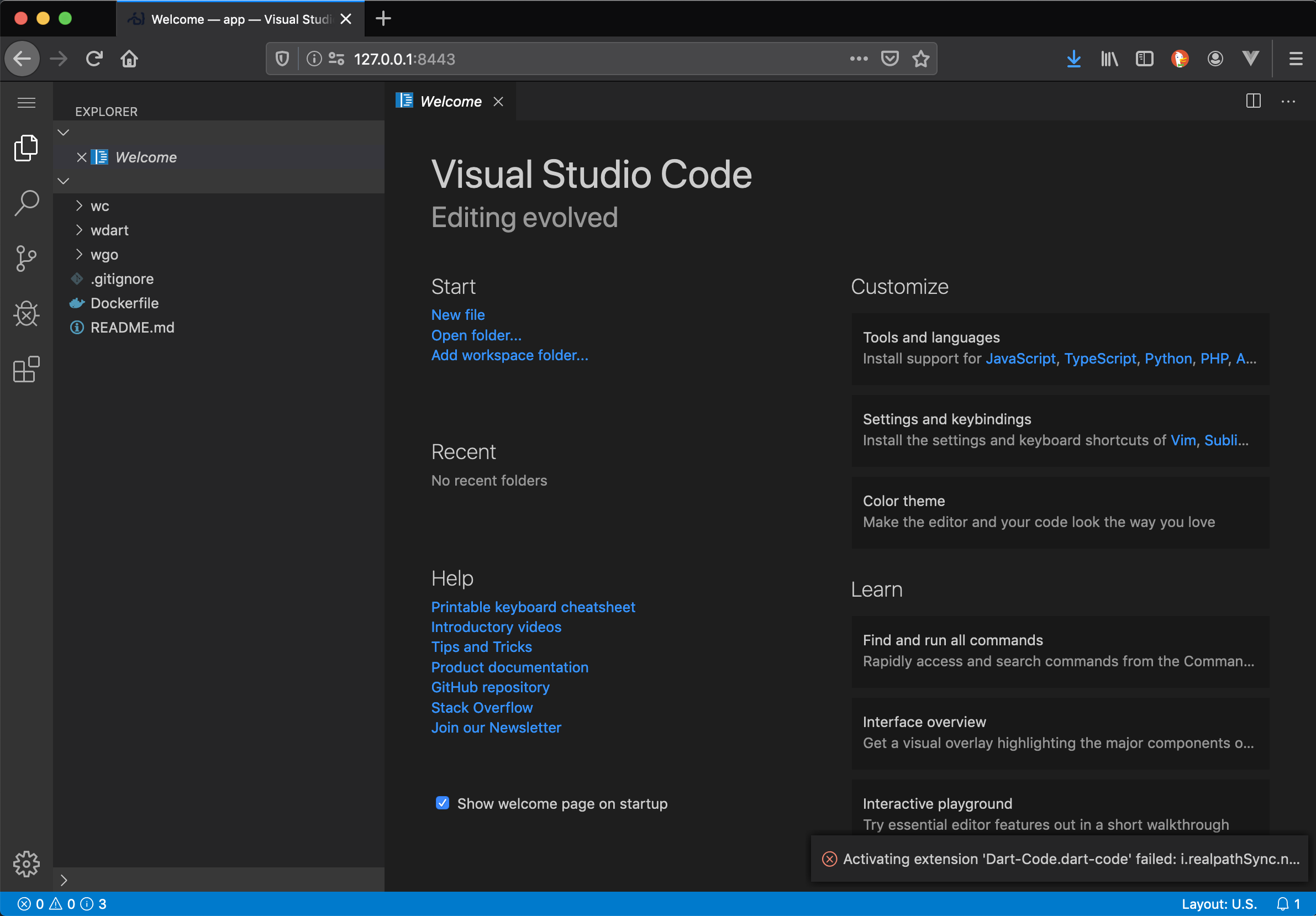Screen dimensions: 1316x916
Task: Install TypeScript support link
Action: tap(1100, 358)
